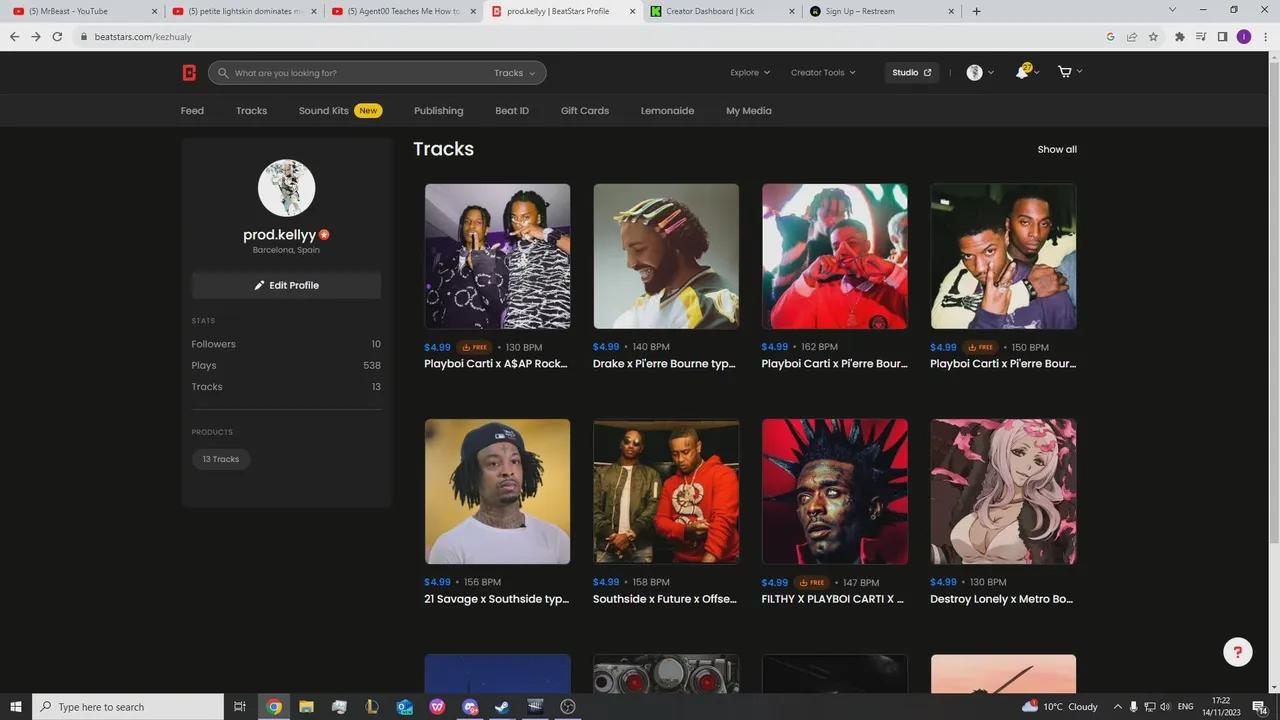Click the 13 Tracks product chip

pos(221,459)
